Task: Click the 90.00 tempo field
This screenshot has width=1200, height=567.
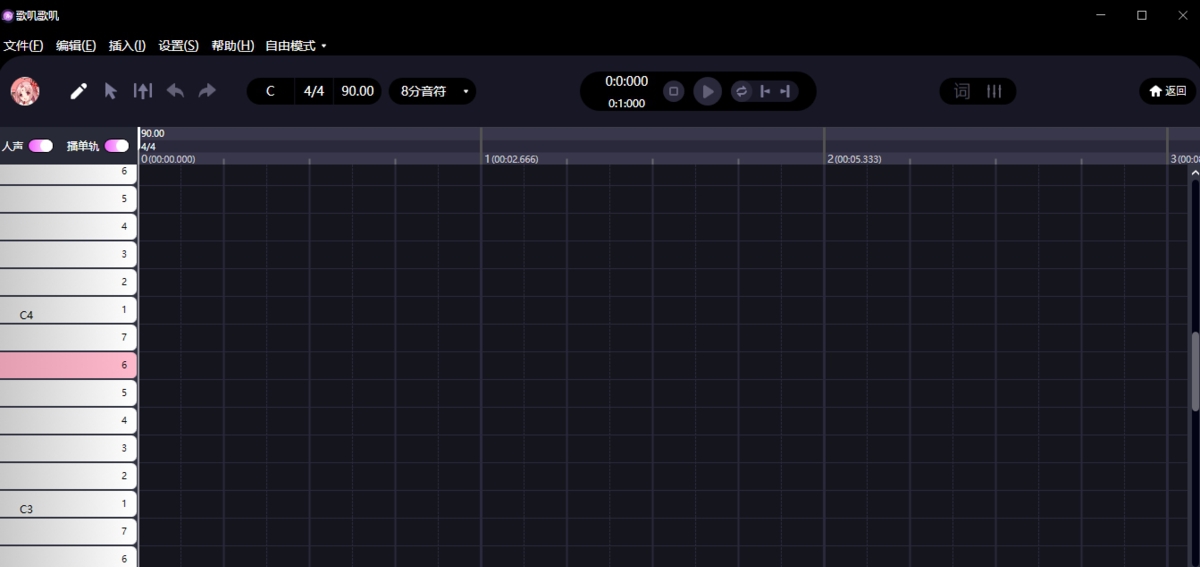Action: coord(357,91)
